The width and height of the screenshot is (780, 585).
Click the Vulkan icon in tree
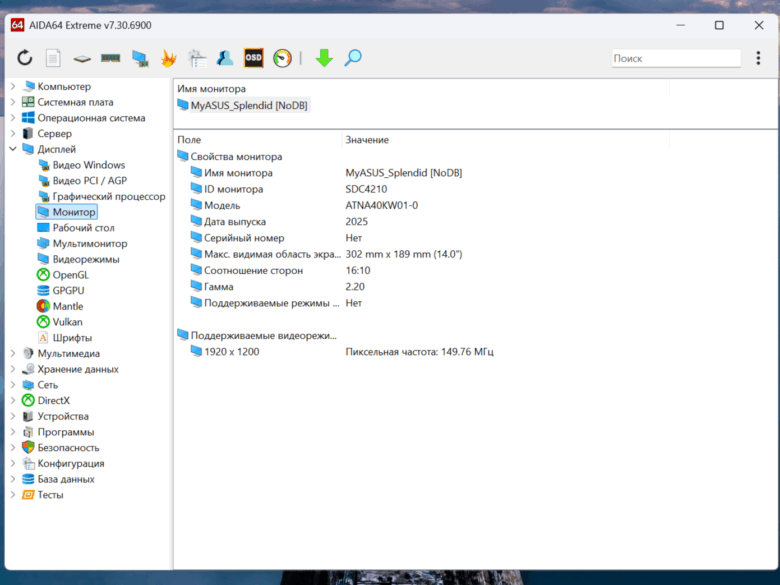[43, 322]
